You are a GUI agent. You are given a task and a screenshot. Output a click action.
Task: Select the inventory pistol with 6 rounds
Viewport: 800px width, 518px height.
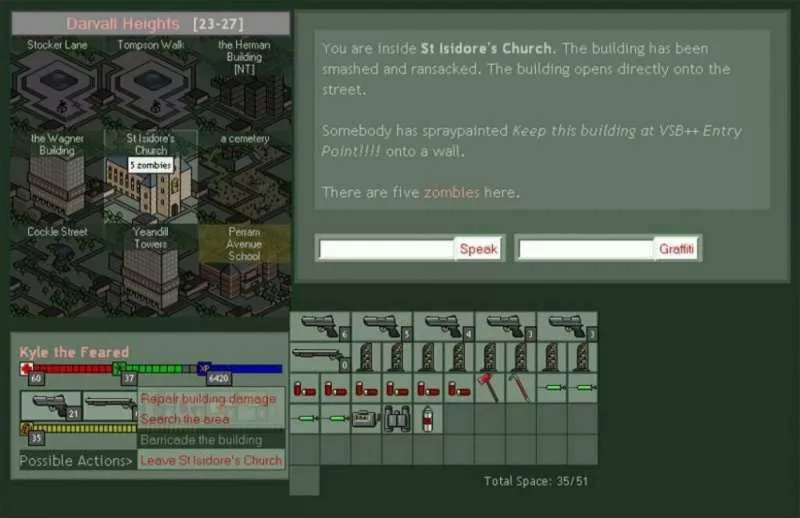click(320, 327)
